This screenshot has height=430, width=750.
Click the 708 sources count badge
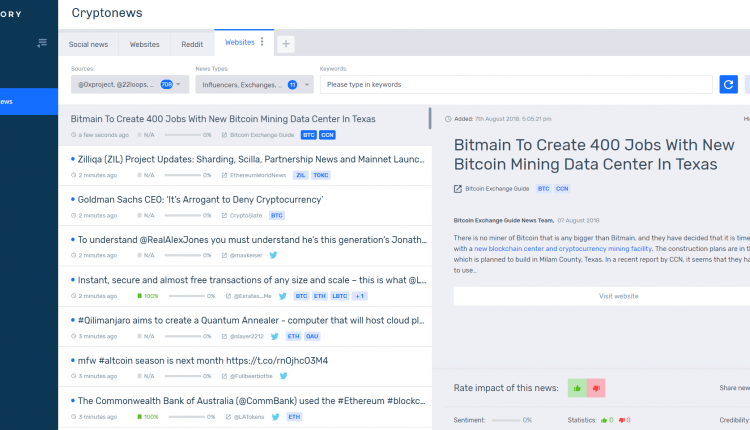166,85
